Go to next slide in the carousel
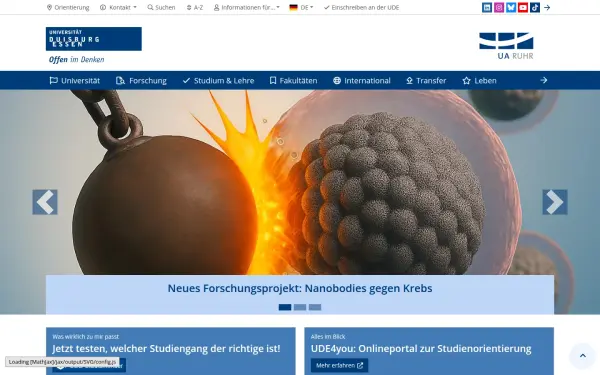600x375 pixels. [x=555, y=202]
